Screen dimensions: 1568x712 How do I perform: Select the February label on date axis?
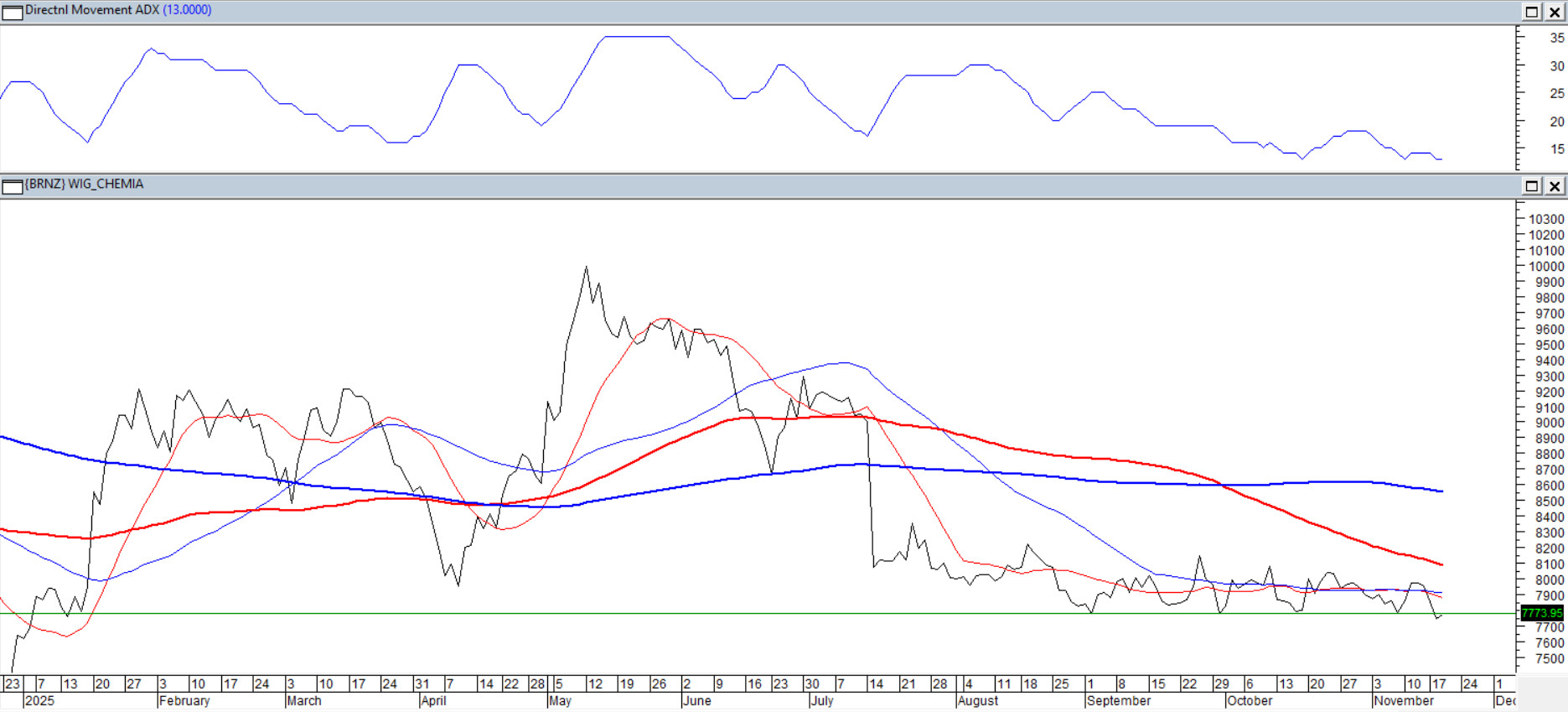(184, 701)
